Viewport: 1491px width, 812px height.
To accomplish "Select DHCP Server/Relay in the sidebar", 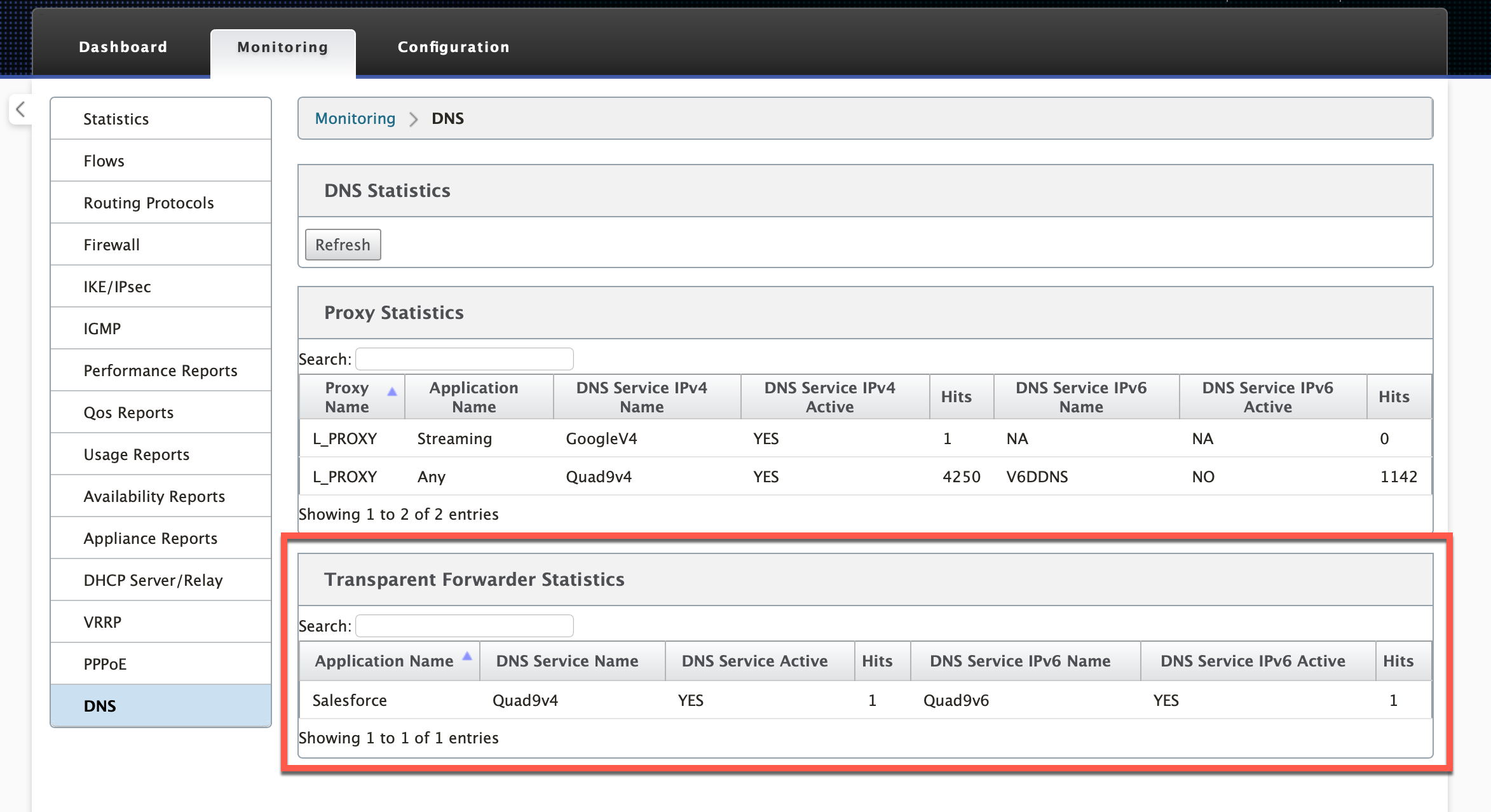I will pyautogui.click(x=161, y=580).
